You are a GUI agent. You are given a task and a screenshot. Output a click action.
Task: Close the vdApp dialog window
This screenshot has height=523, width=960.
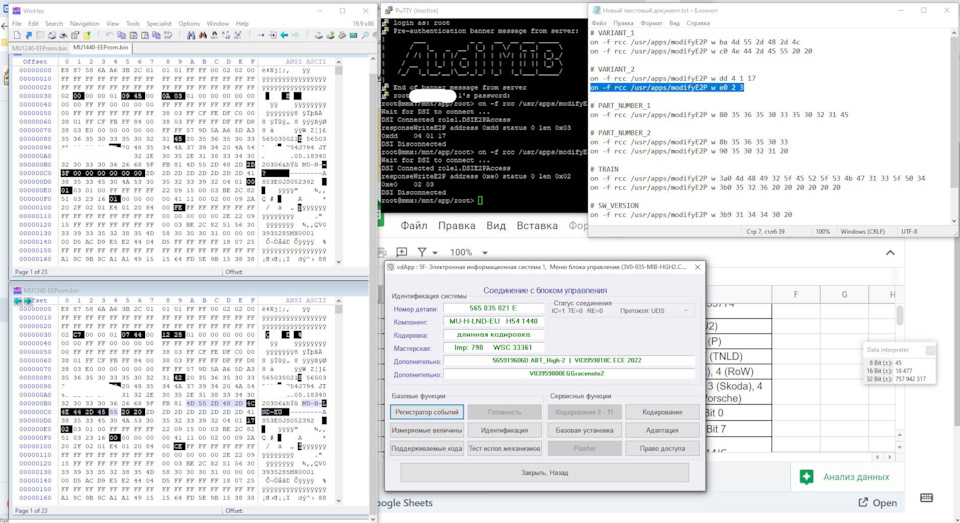(697, 267)
